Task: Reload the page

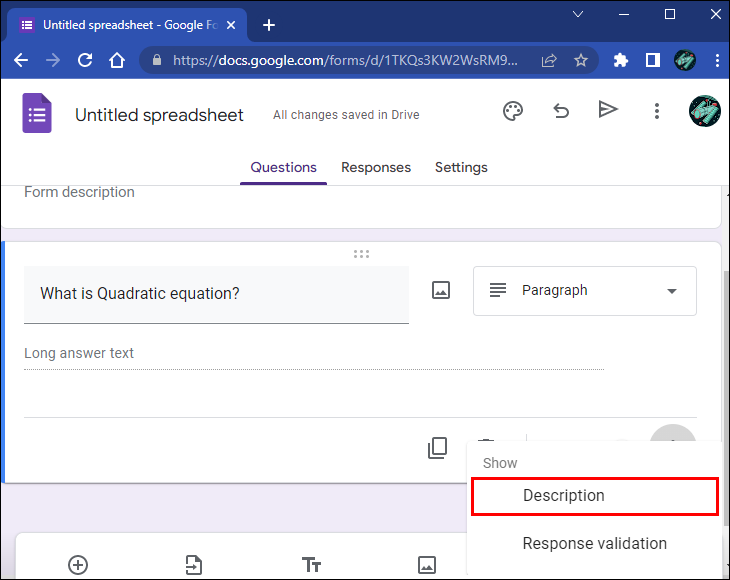Action: [x=85, y=61]
